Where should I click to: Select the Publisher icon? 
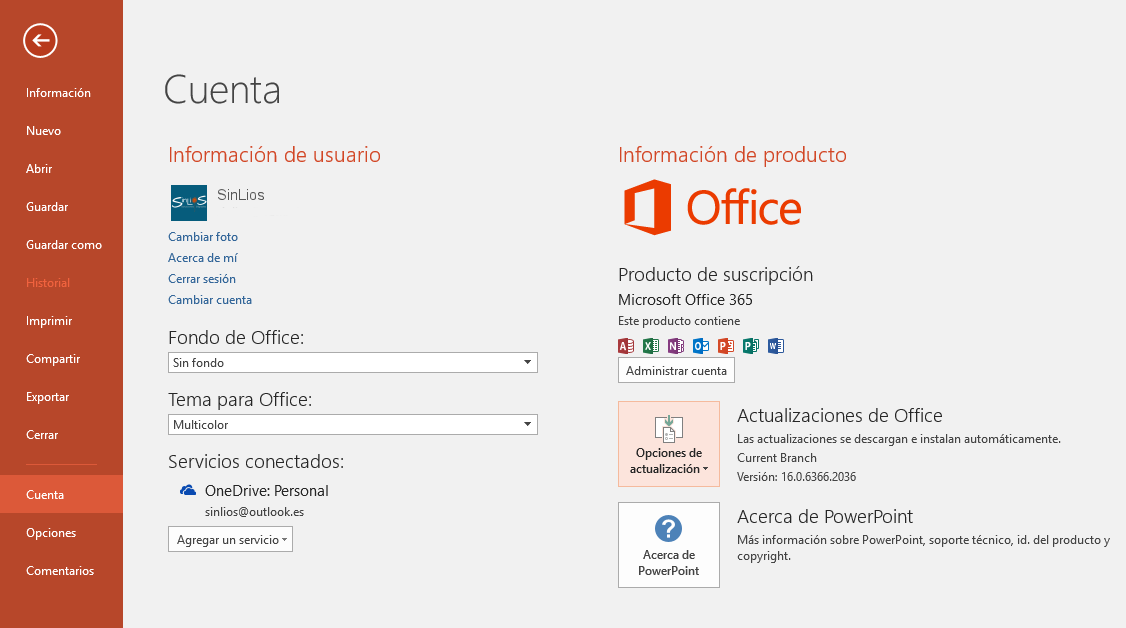751,346
